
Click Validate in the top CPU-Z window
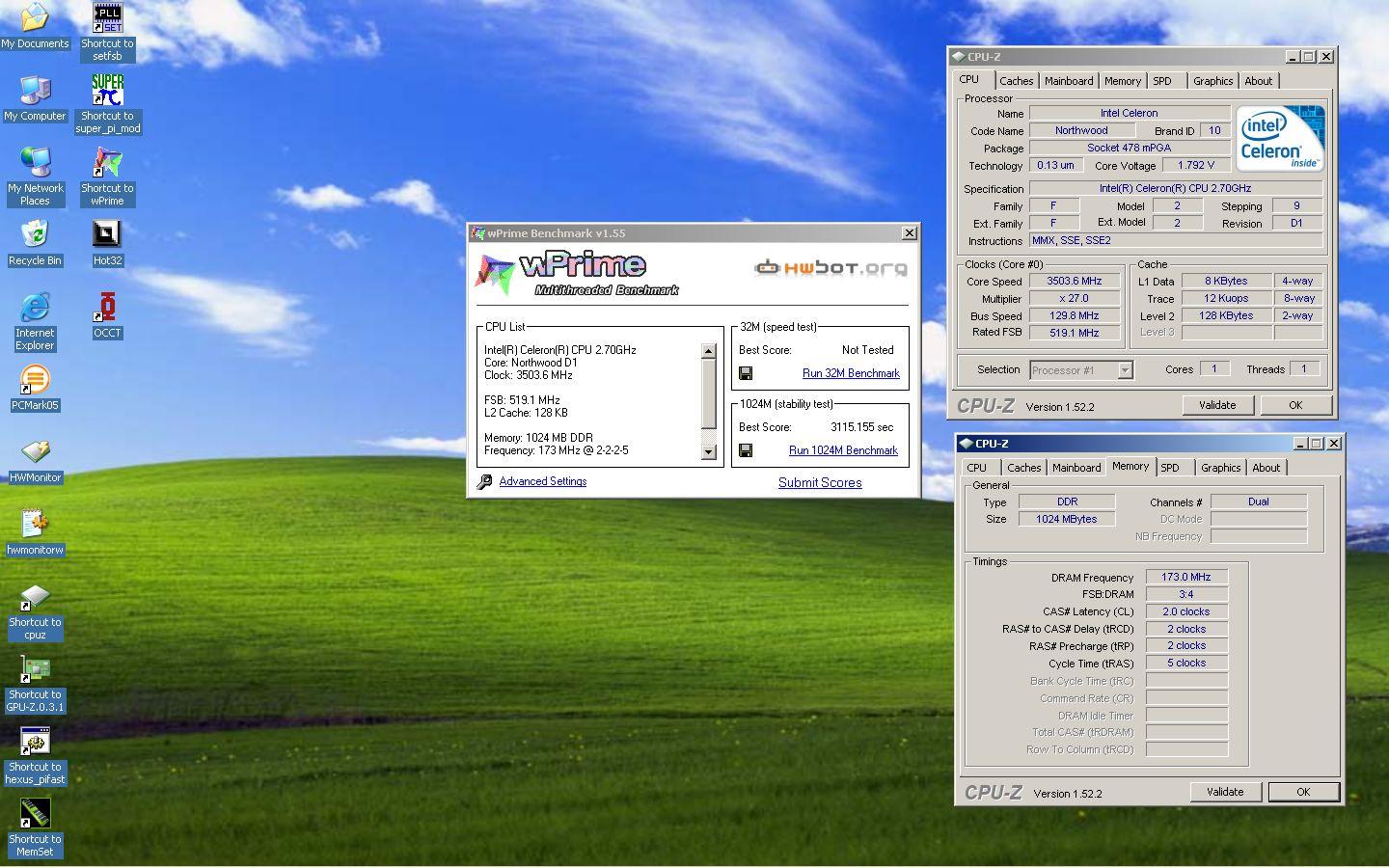1217,405
